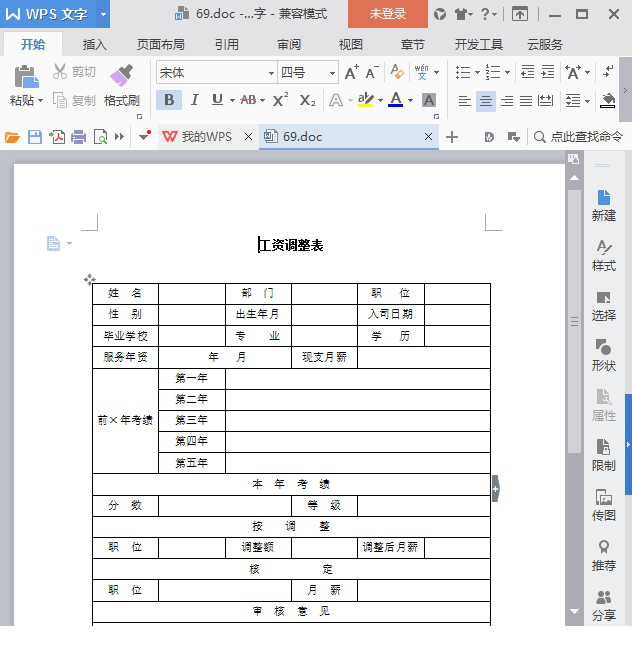Center align the paragraph
This screenshot has height=651, width=632.
(x=485, y=100)
